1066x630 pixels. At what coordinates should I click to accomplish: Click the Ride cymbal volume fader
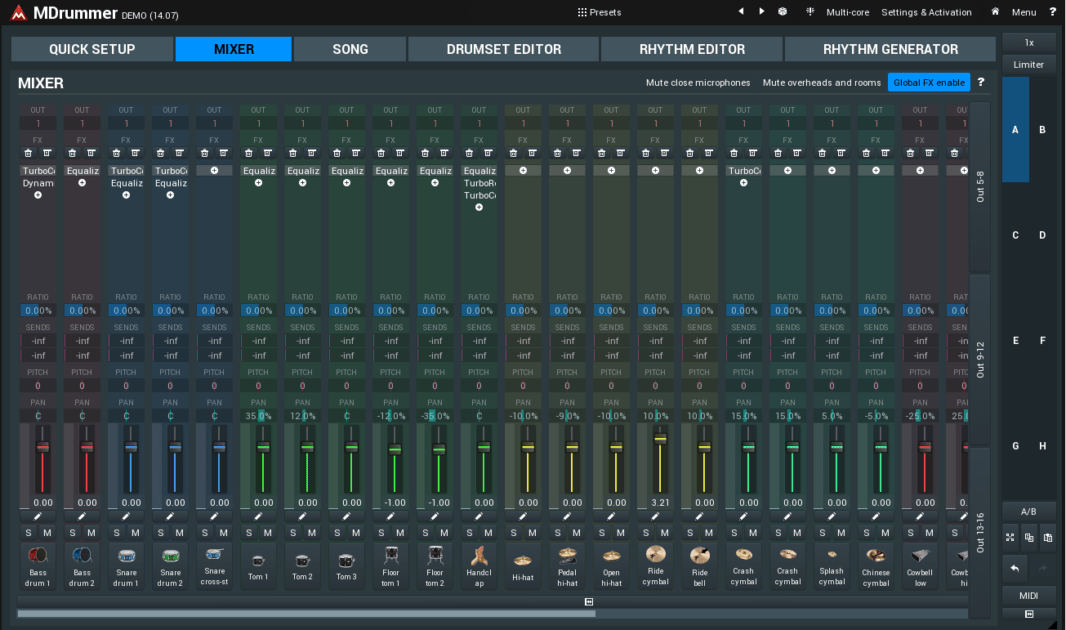coord(660,438)
